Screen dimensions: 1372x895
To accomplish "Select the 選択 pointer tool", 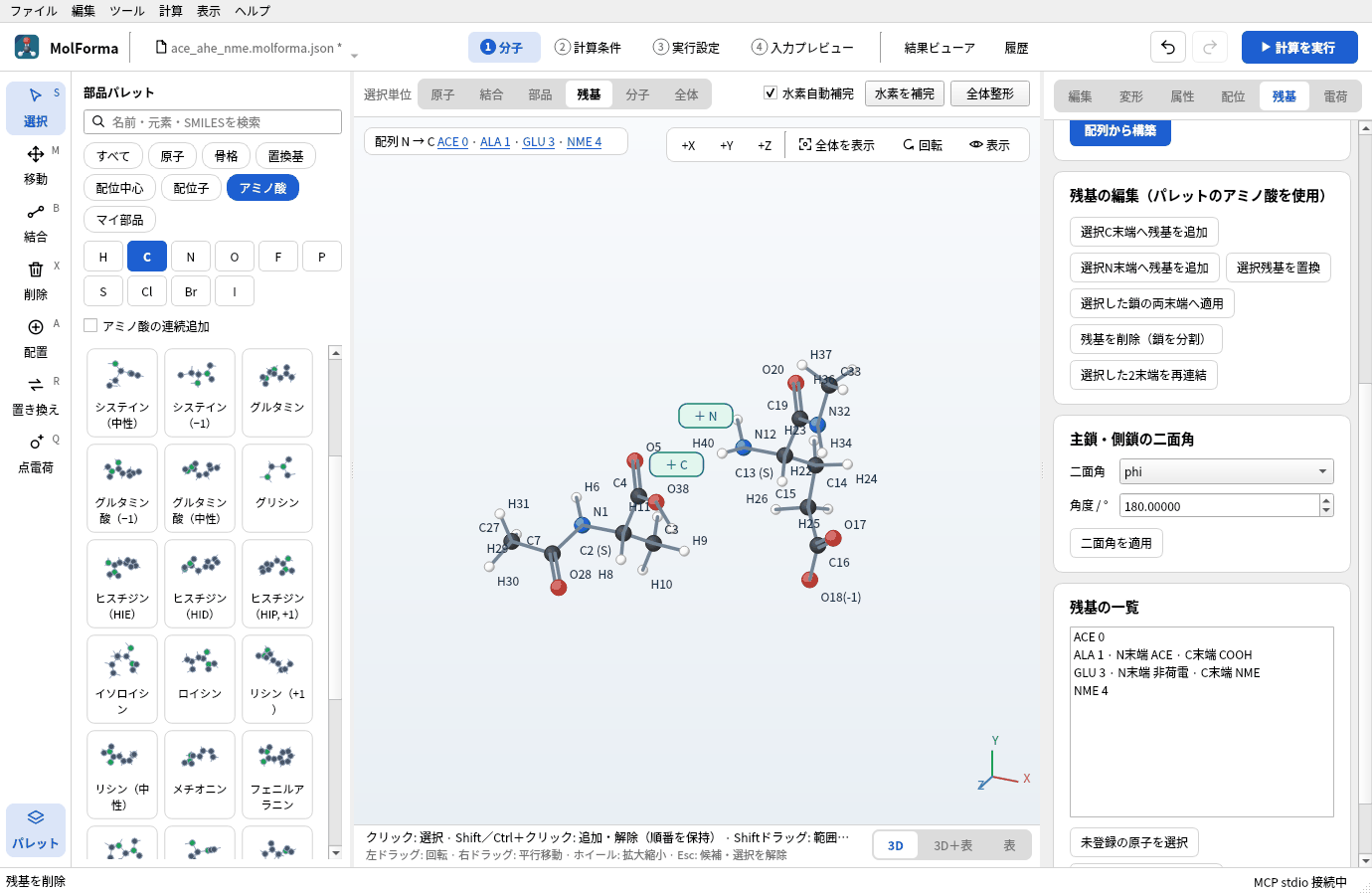I will (x=36, y=107).
